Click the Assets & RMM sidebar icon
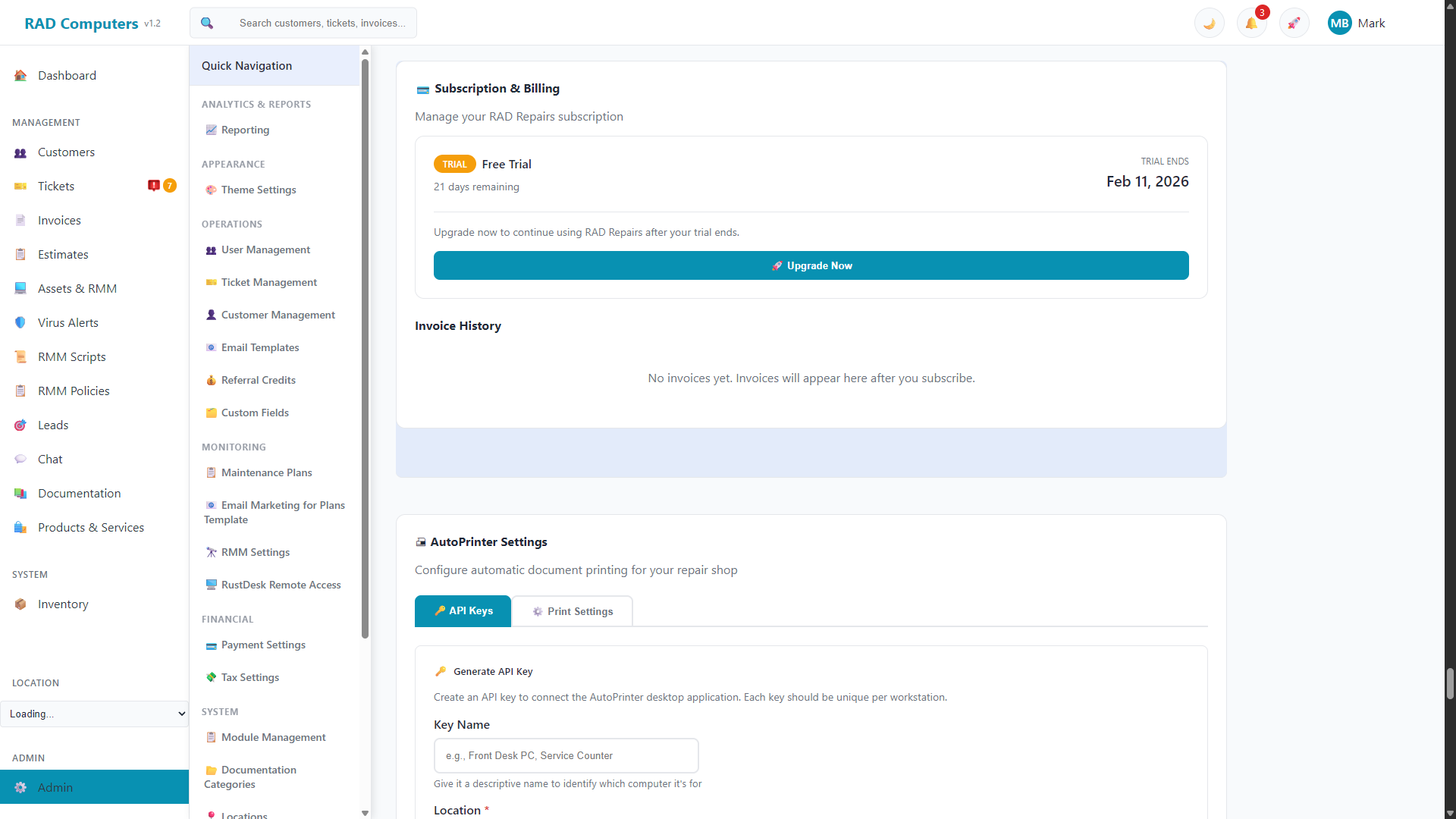Screen dimensions: 1456x819 (x=20, y=288)
